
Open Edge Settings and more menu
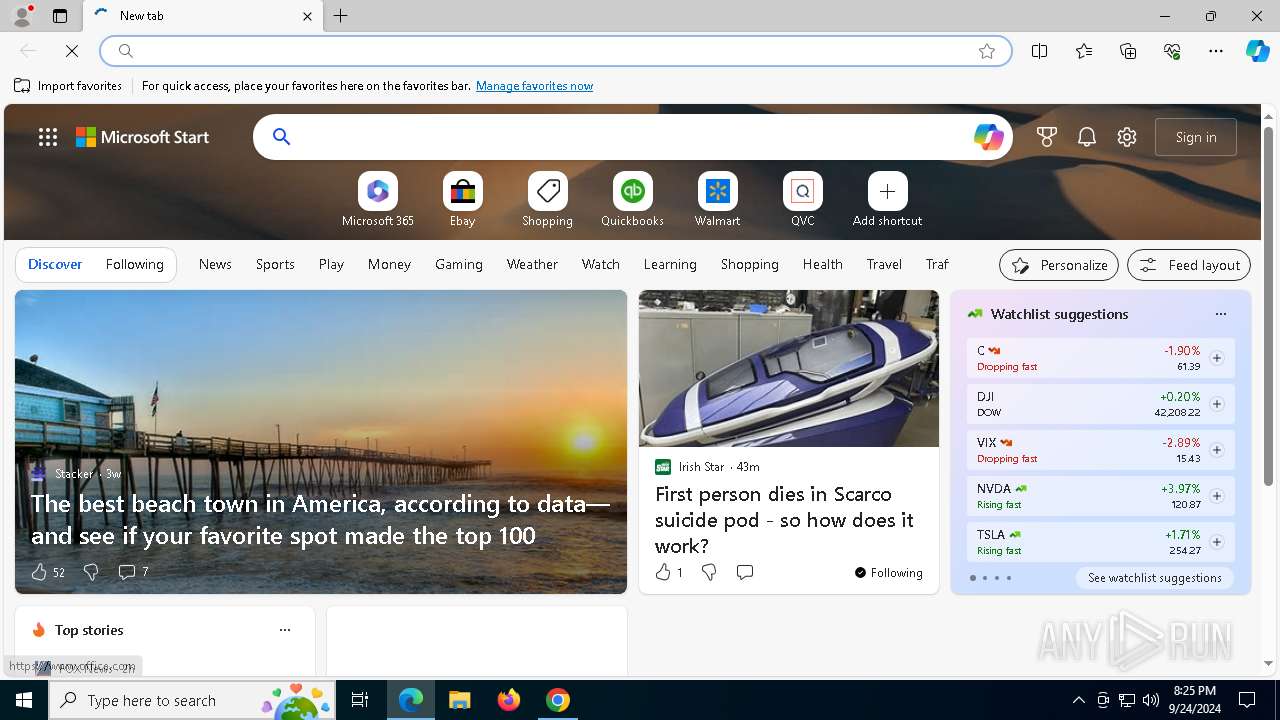[x=1216, y=51]
